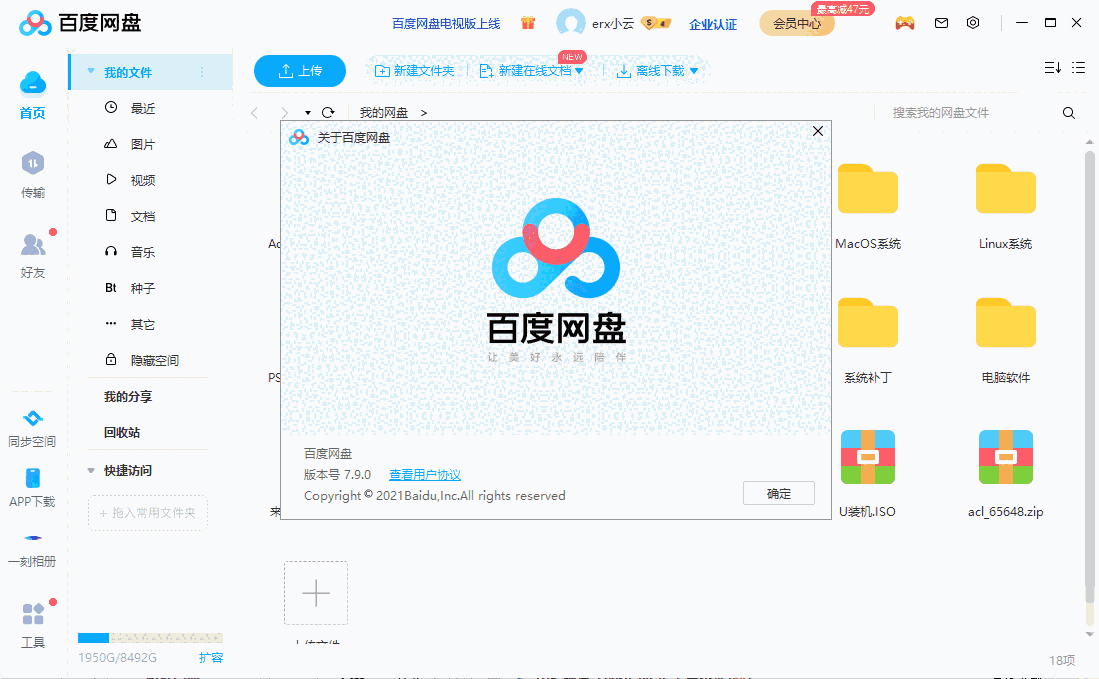Screen dimensions: 1099x679
Task: Open the 查看用户协议 link
Action: 425,474
